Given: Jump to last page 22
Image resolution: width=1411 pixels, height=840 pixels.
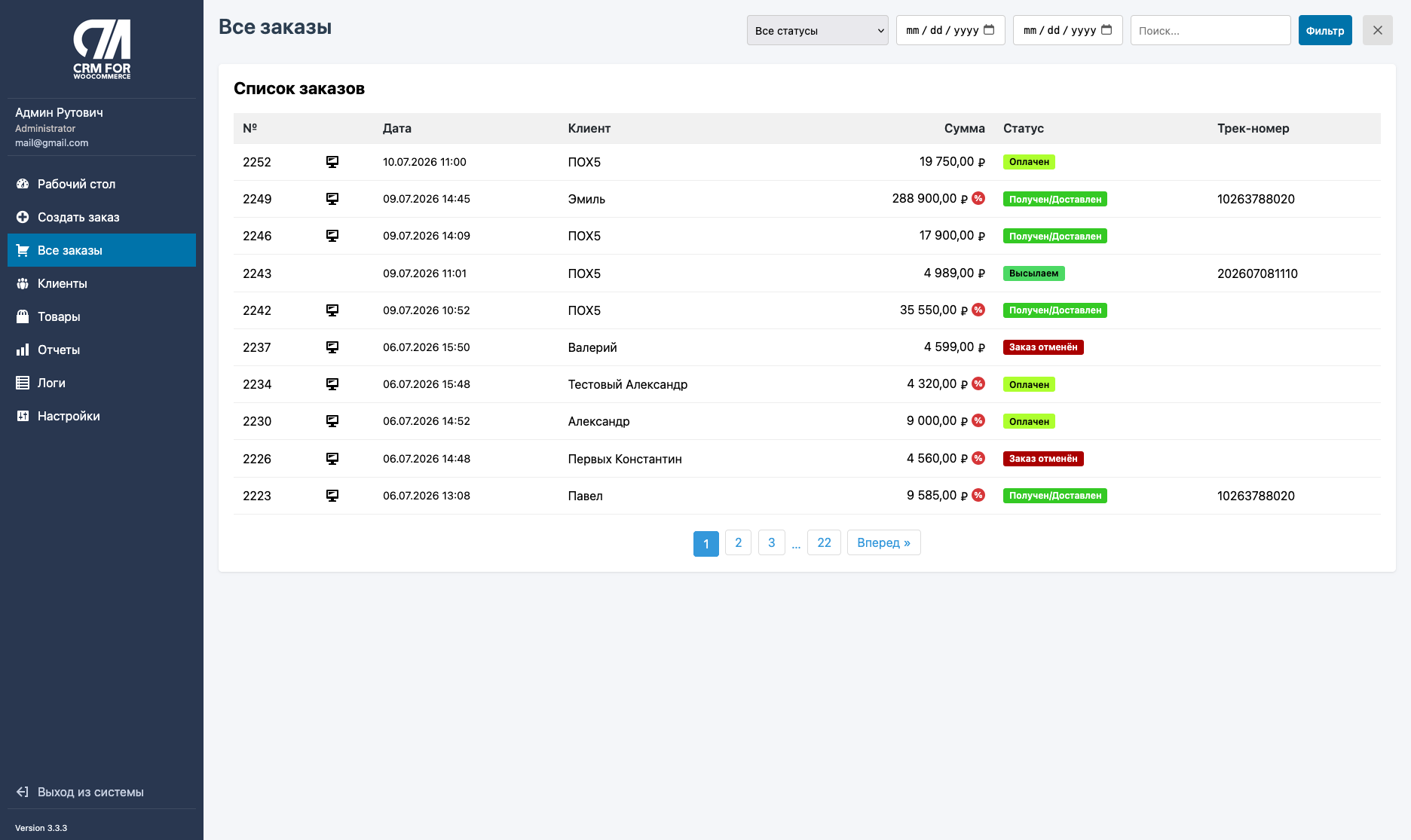Looking at the screenshot, I should 824,542.
